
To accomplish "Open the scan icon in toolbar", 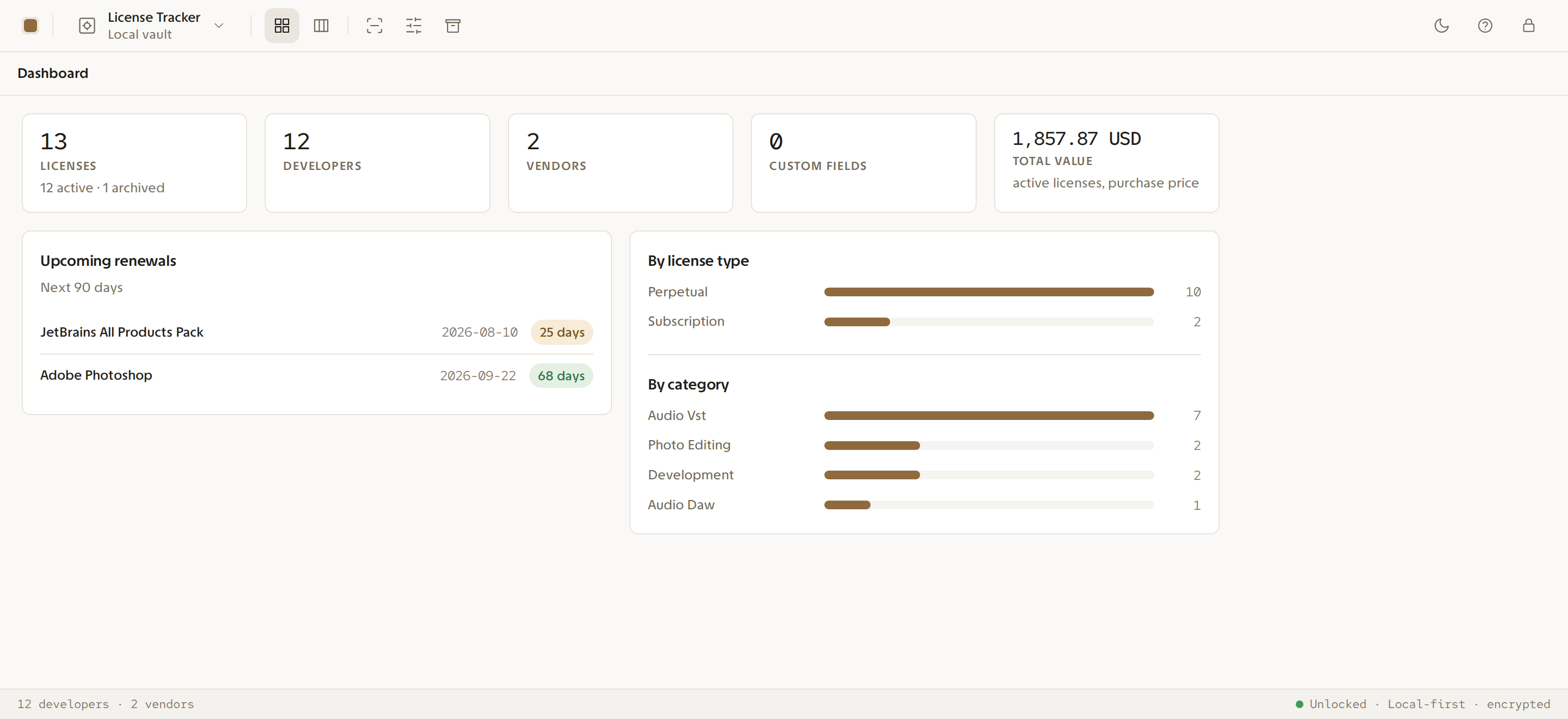I will (375, 26).
